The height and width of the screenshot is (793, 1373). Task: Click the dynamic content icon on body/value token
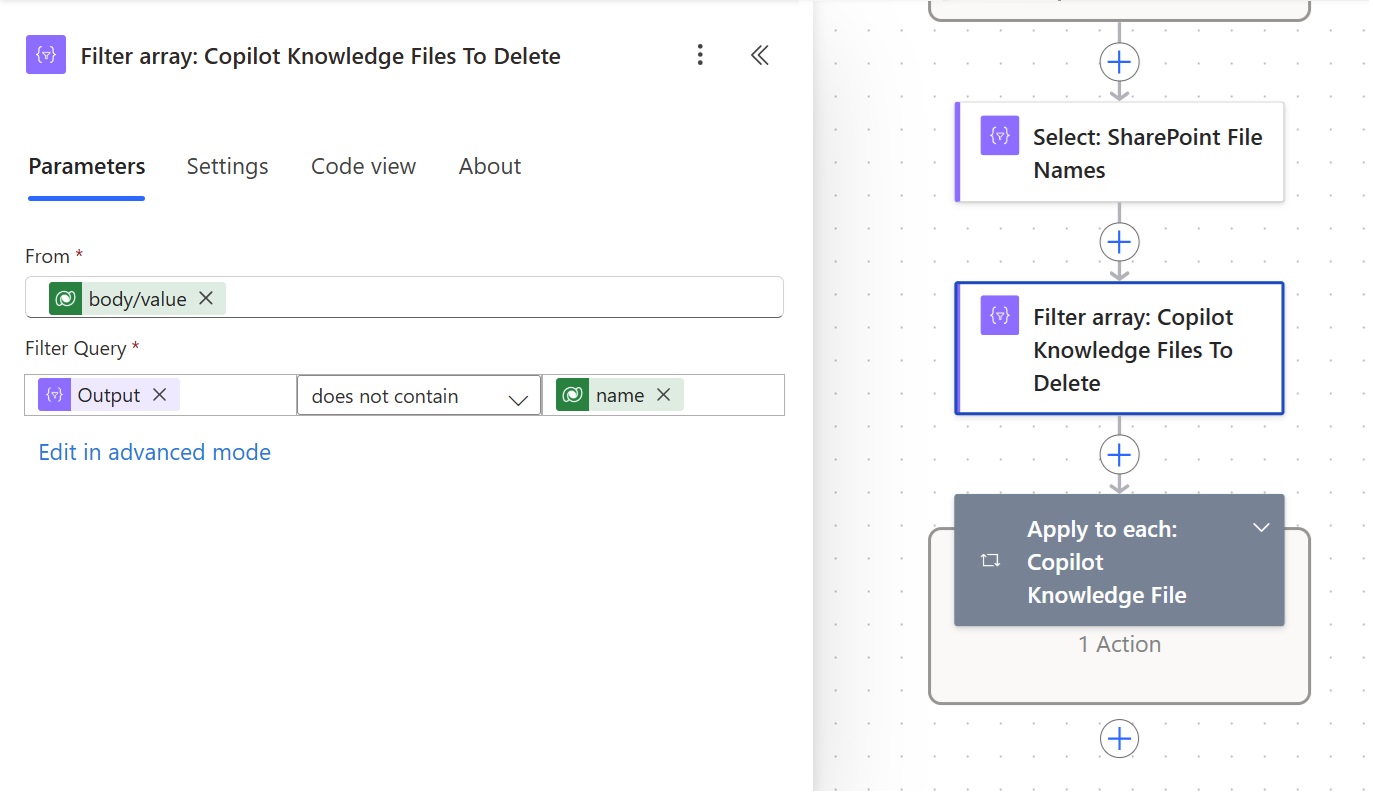point(65,297)
